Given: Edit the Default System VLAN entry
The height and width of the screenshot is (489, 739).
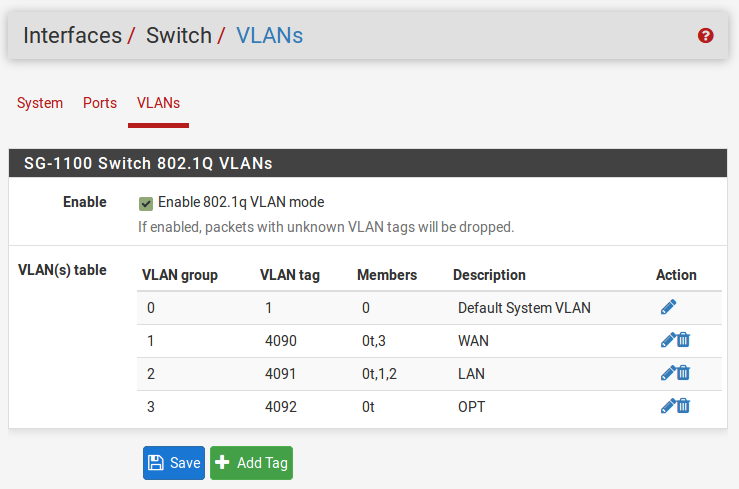Looking at the screenshot, I should 669,307.
